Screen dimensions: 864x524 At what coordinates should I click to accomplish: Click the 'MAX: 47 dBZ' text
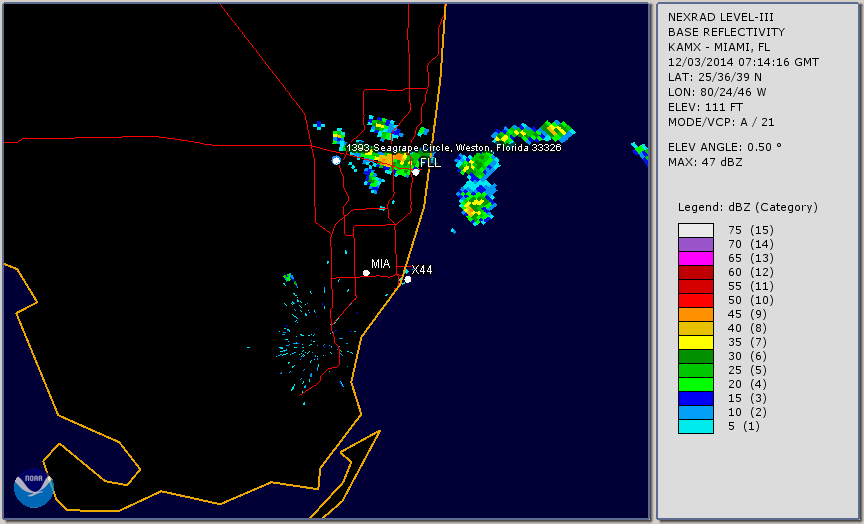(705, 162)
